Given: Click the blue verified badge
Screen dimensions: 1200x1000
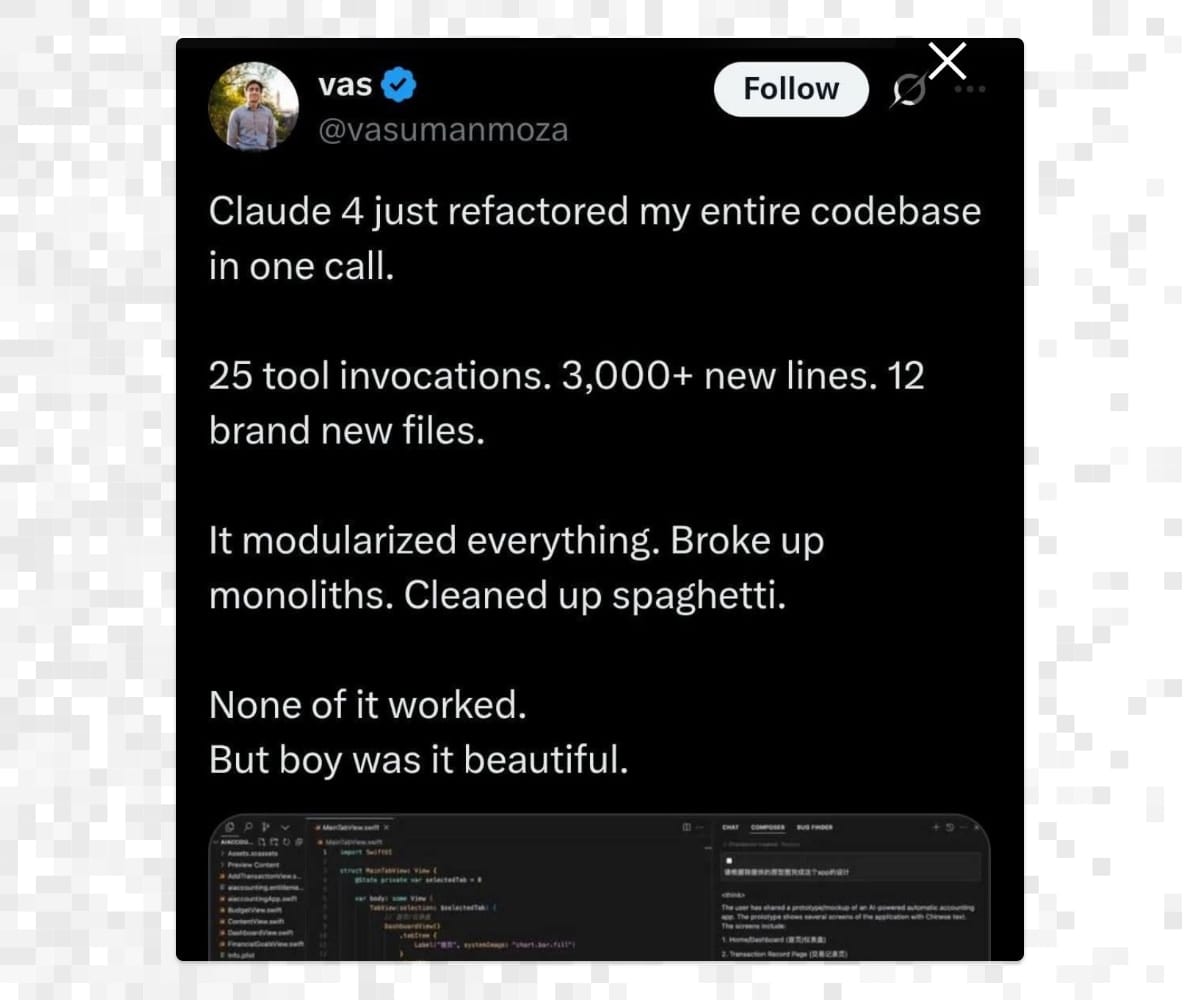Looking at the screenshot, I should (400, 86).
